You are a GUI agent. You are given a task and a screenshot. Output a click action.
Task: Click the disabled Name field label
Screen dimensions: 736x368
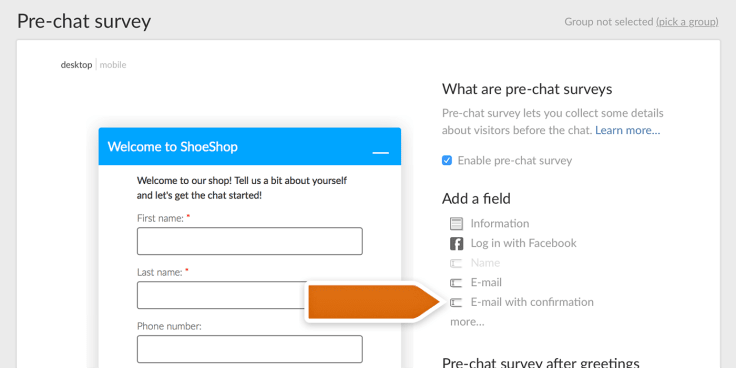click(x=485, y=263)
